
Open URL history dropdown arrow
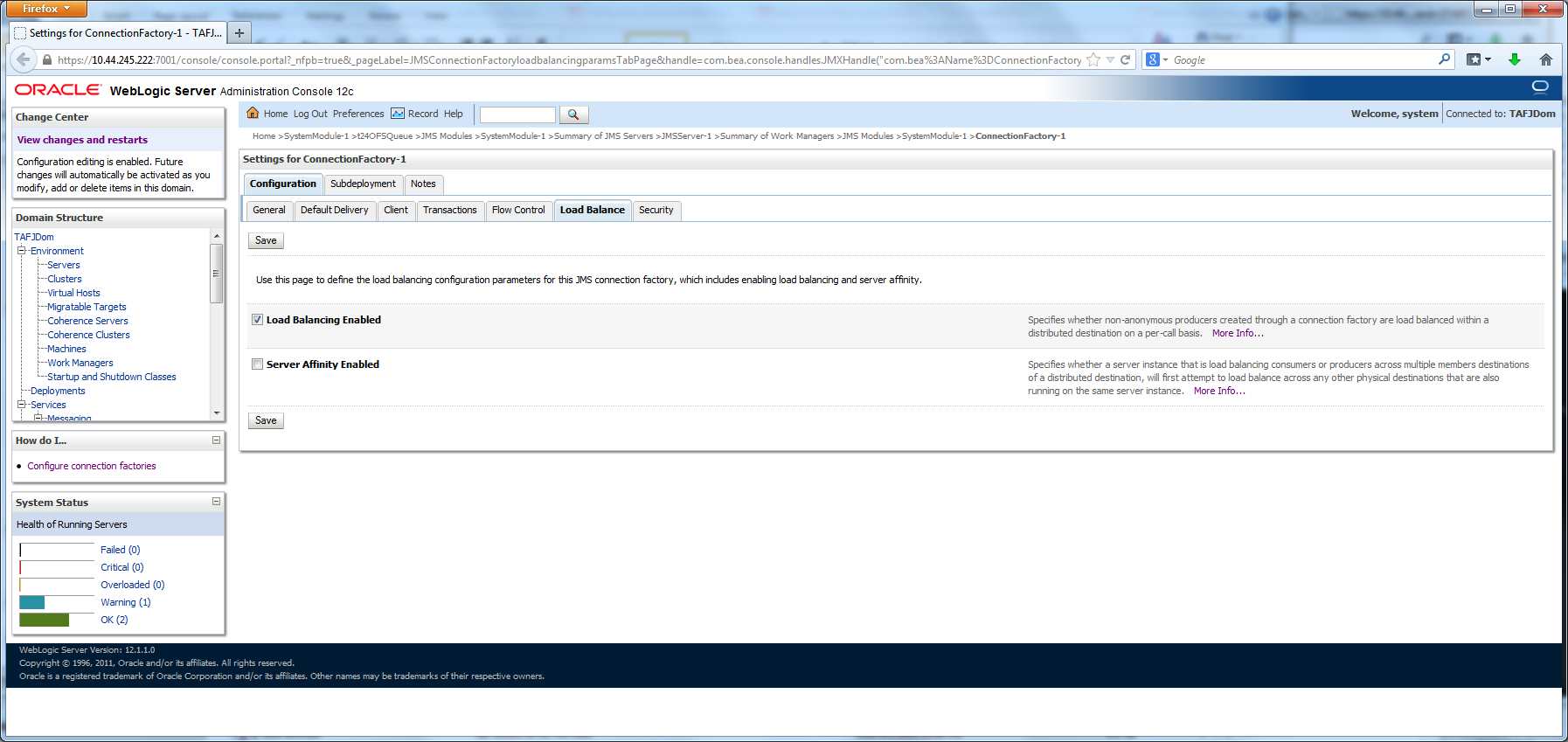click(1110, 60)
